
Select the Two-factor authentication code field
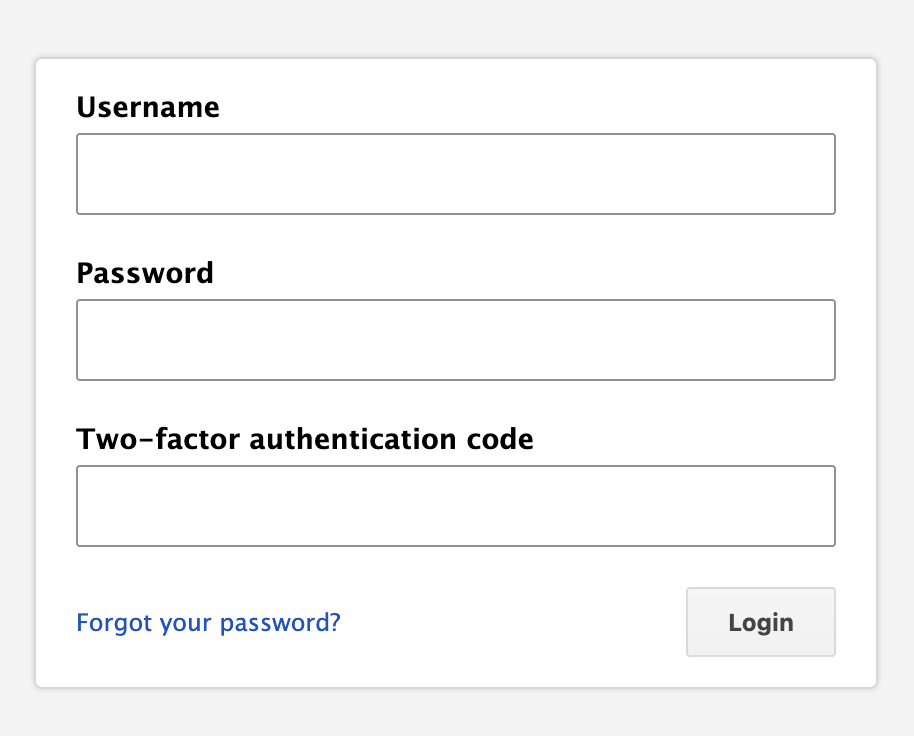click(x=456, y=506)
